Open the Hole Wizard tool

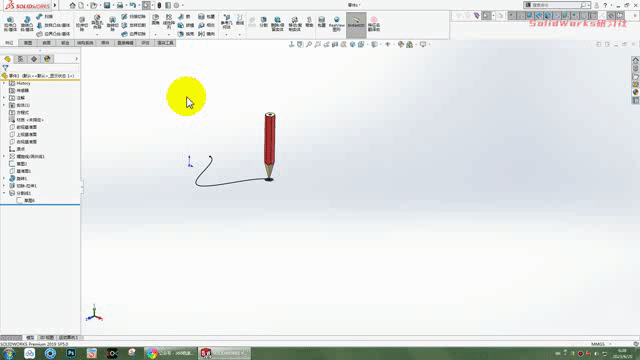pyautogui.click(x=97, y=23)
